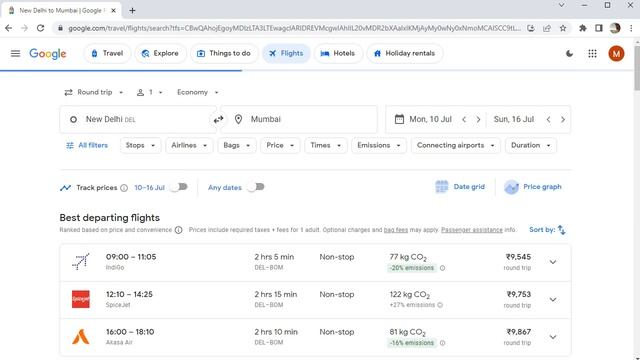Screen dimensions: 640x360
Task: Click the Google logo
Action: 48,53
